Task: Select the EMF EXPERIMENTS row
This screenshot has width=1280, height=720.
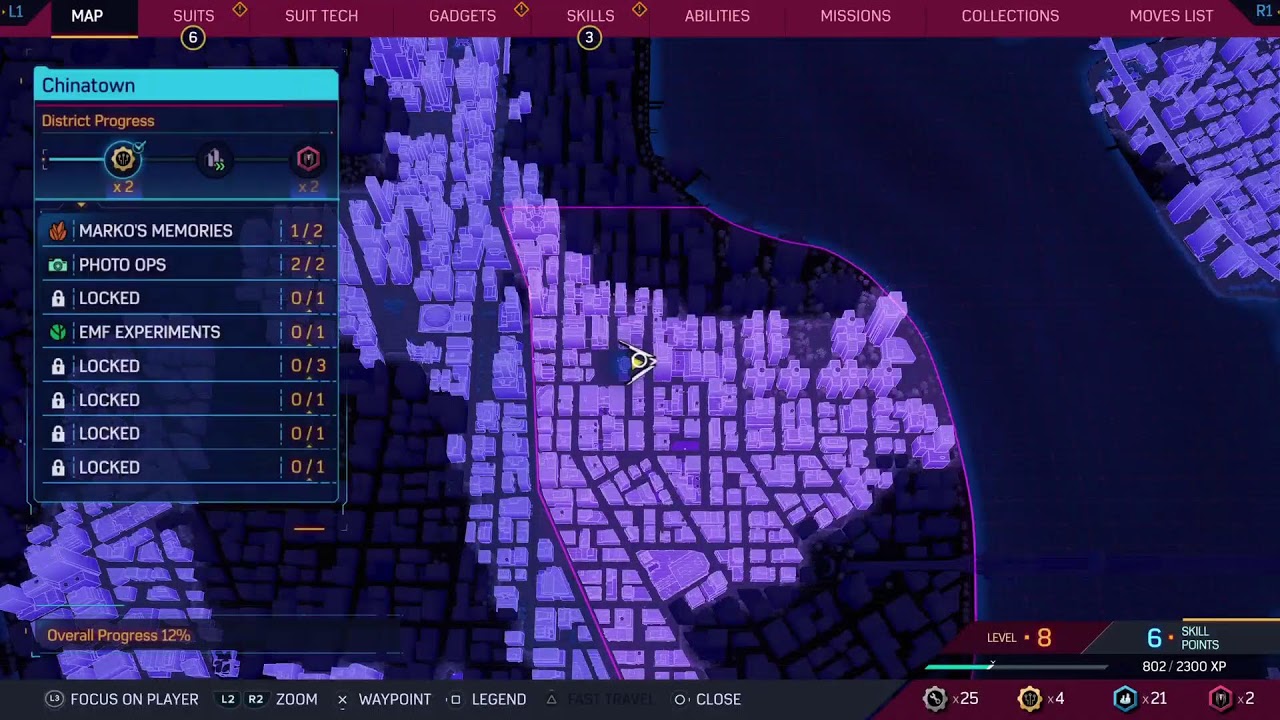Action: click(x=187, y=332)
